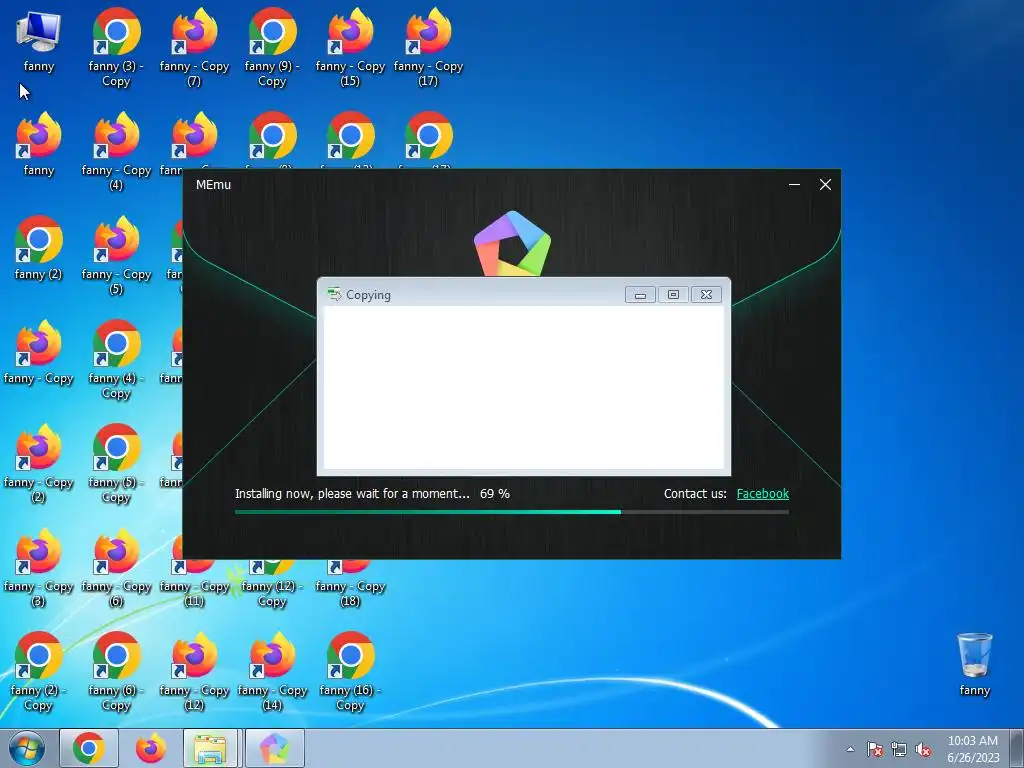Viewport: 1024px width, 768px height.
Task: Select the 'fanny (12) - Copy' shortcut
Action: (x=272, y=584)
